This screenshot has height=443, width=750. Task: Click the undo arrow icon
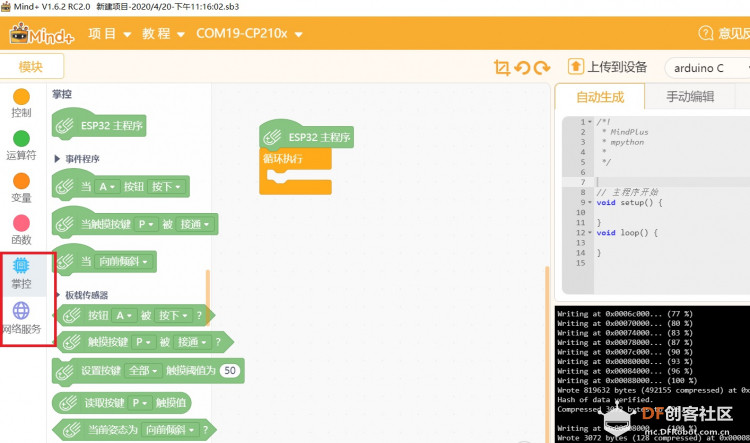522,68
